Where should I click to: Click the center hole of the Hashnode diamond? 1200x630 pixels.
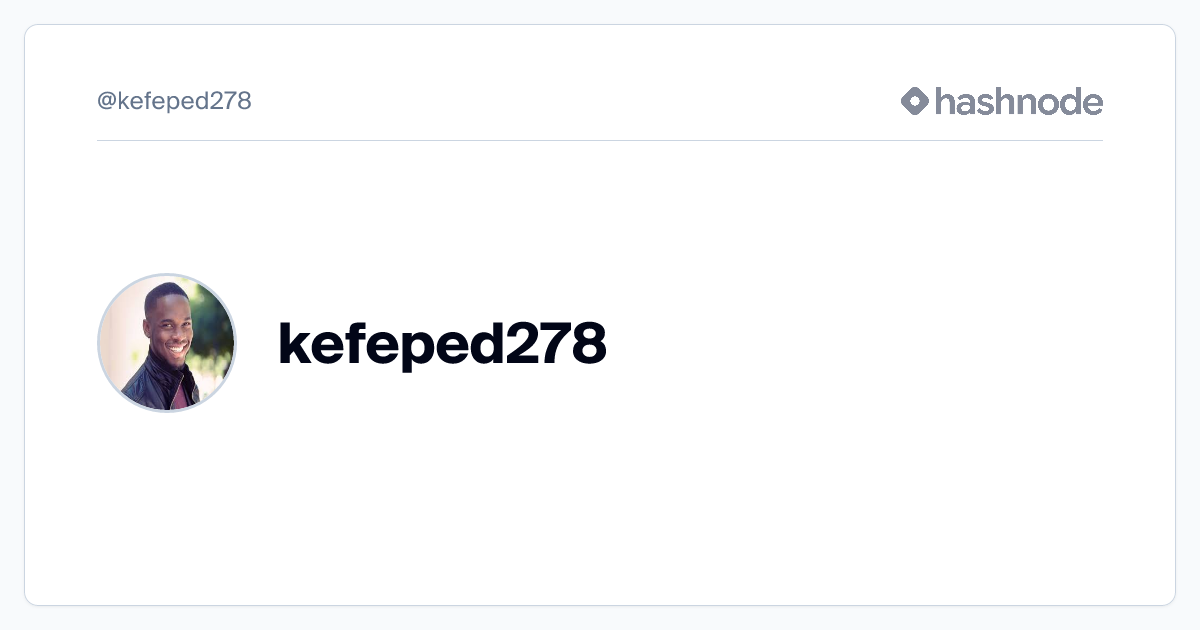tap(915, 101)
